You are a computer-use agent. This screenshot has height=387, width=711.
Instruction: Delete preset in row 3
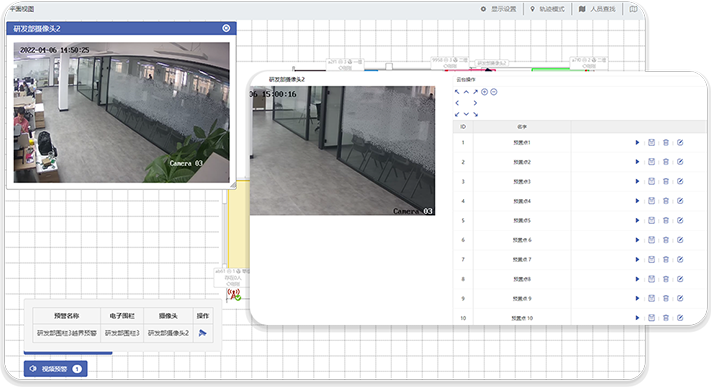point(666,181)
